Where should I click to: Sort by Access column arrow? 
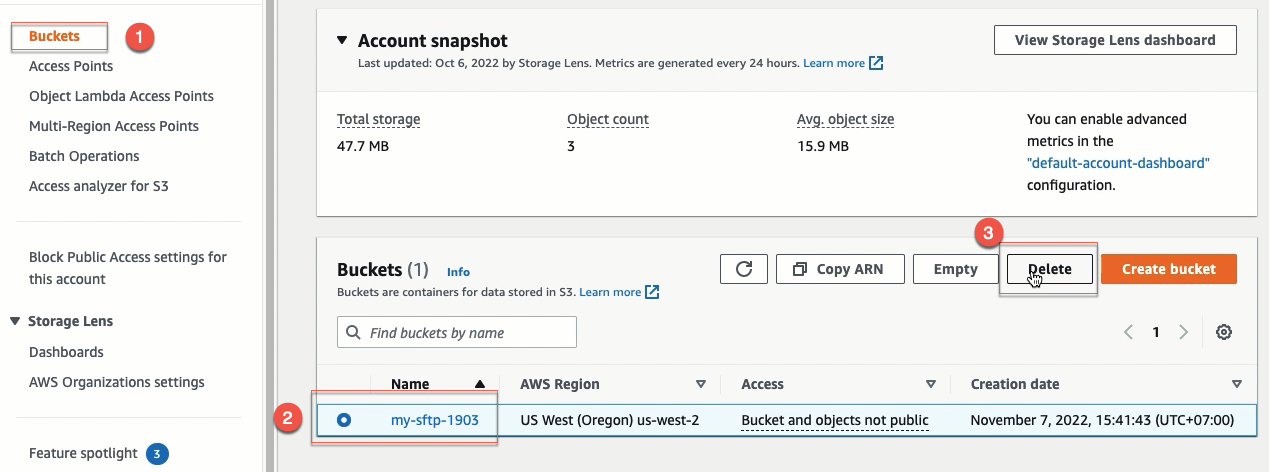tap(931, 384)
